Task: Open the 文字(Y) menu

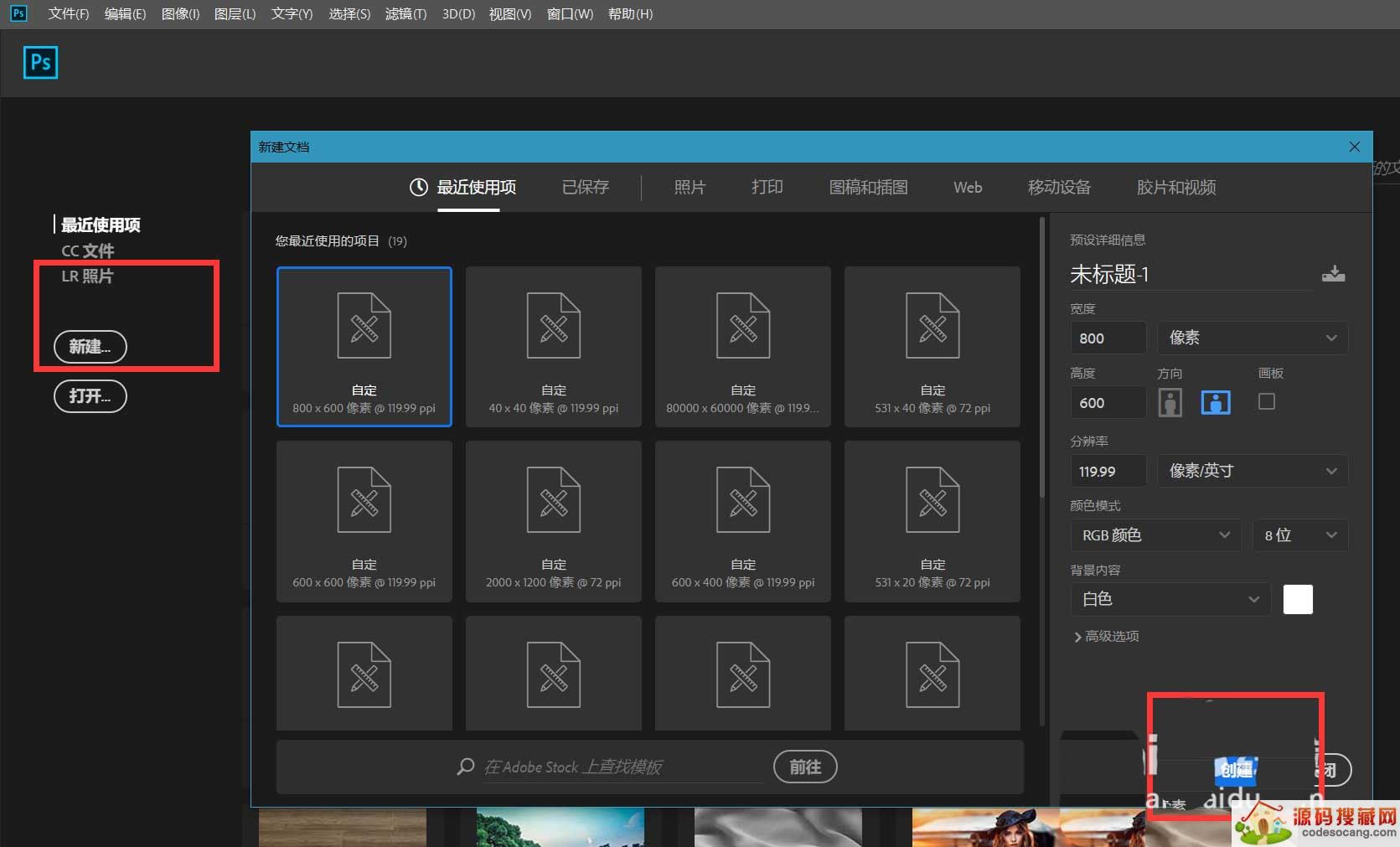Action: [x=292, y=13]
